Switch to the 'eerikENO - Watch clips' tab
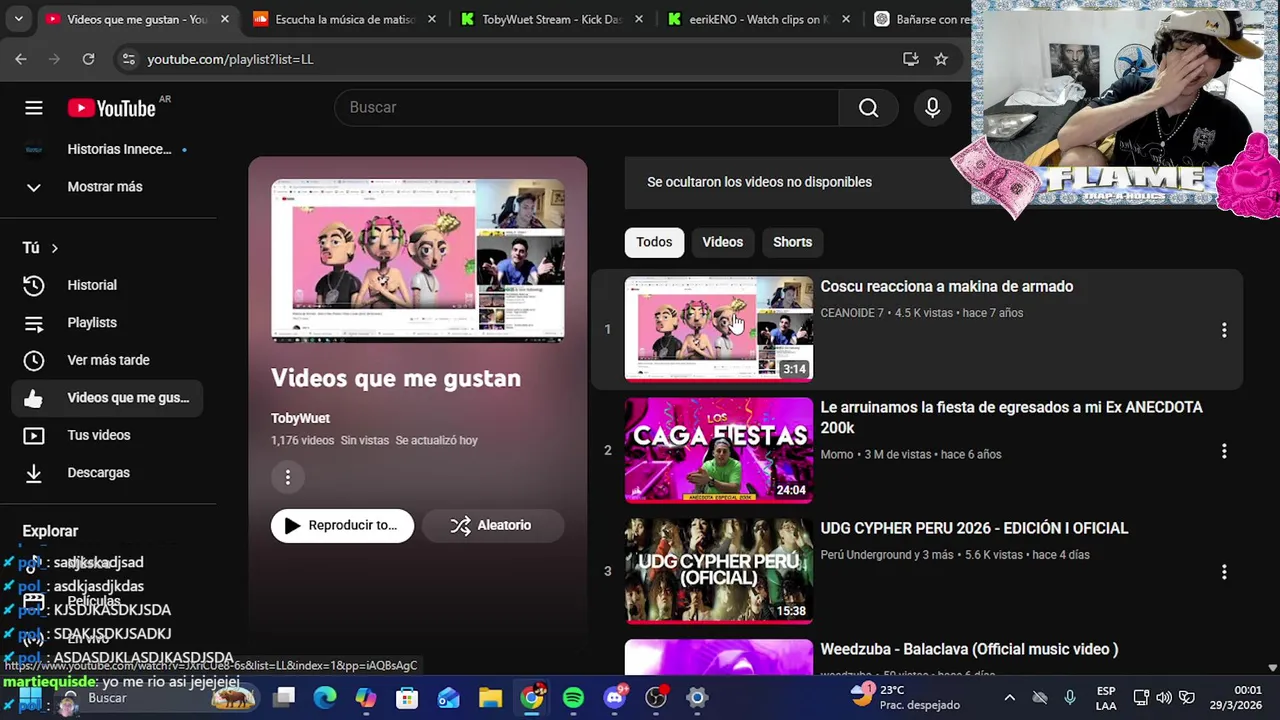Screen dimensions: 1280x720 pyautogui.click(x=757, y=19)
